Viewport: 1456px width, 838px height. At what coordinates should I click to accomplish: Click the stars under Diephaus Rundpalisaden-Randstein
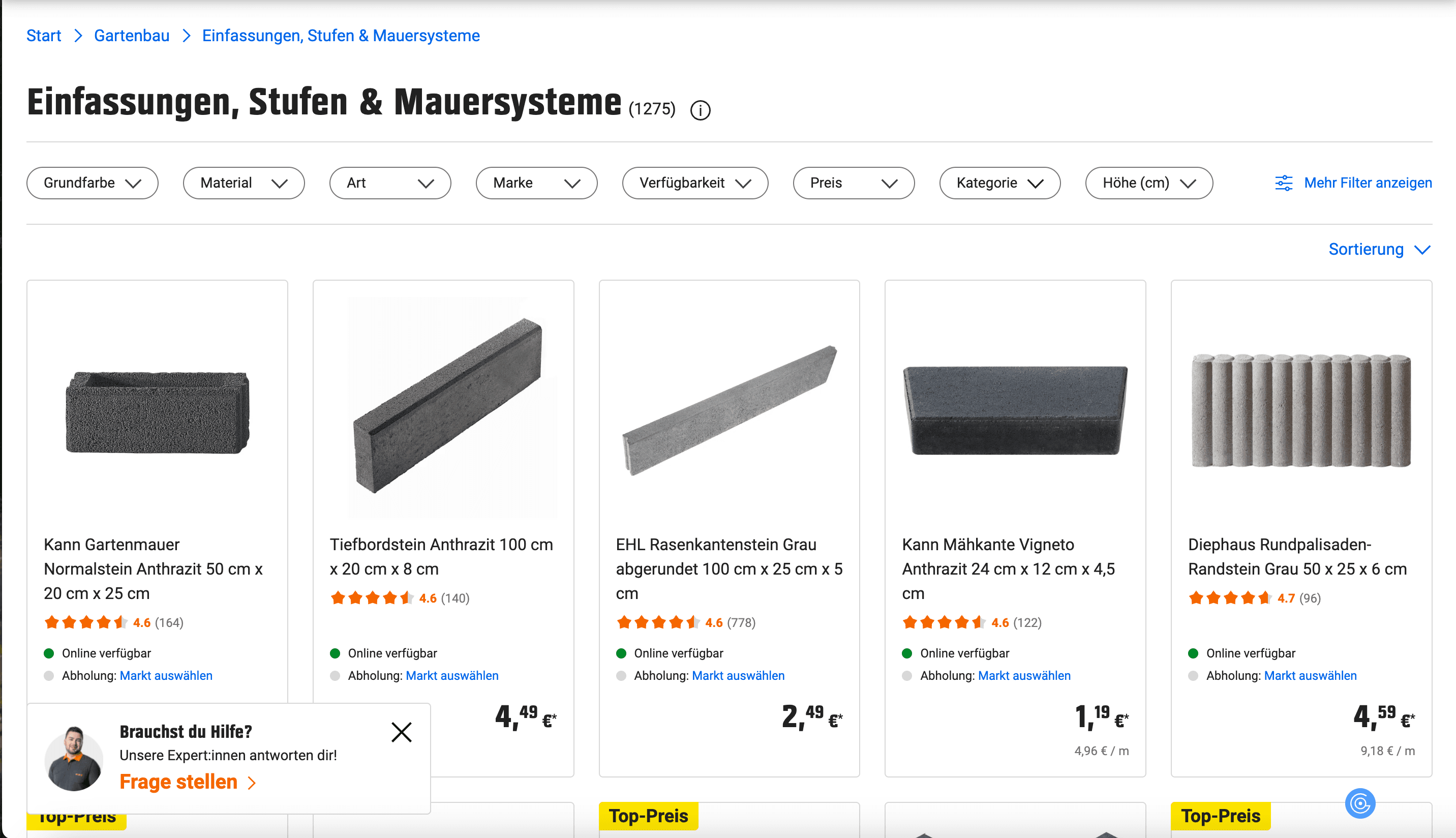(1230, 598)
